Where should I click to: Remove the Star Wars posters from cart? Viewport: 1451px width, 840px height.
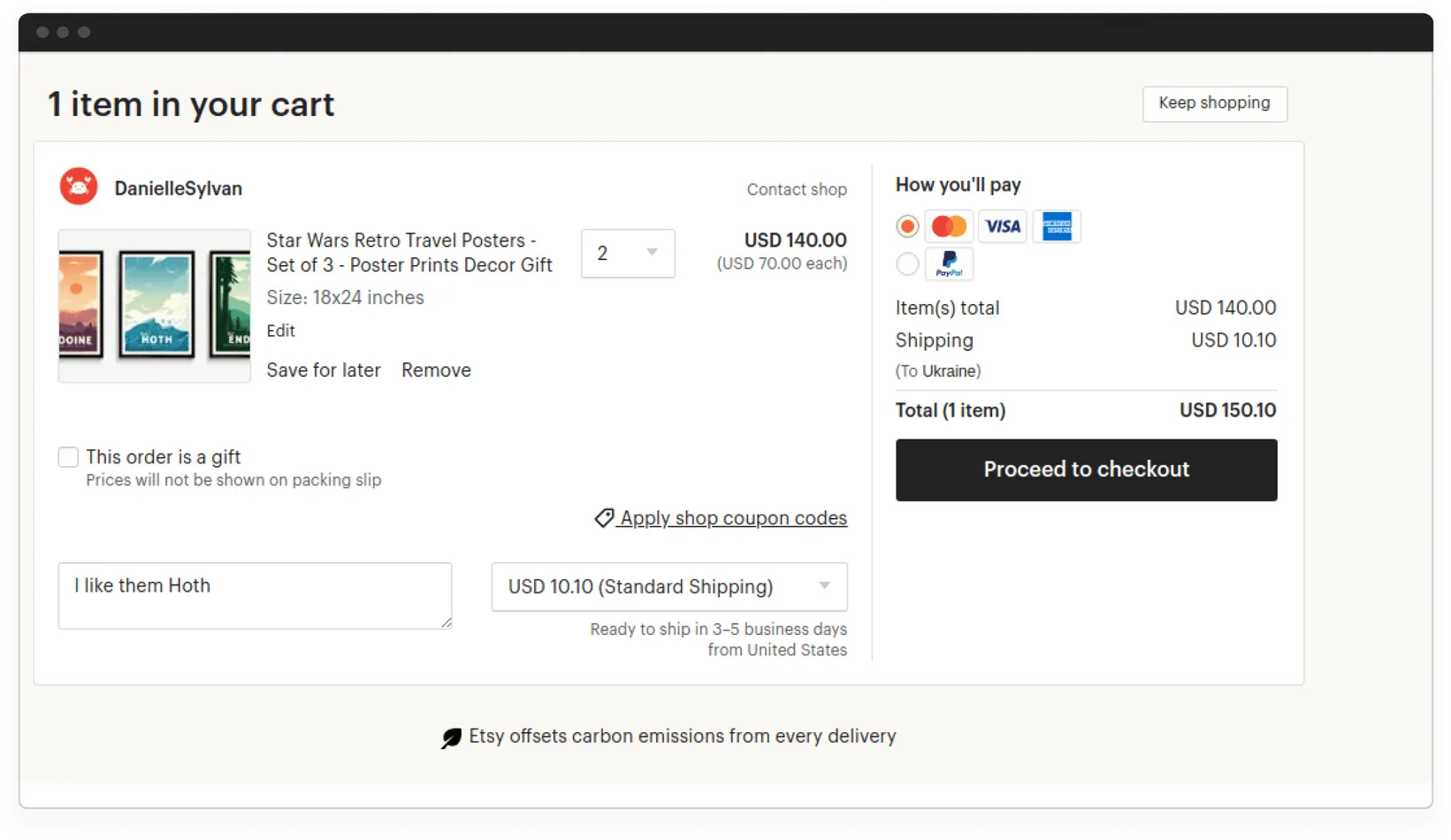436,370
